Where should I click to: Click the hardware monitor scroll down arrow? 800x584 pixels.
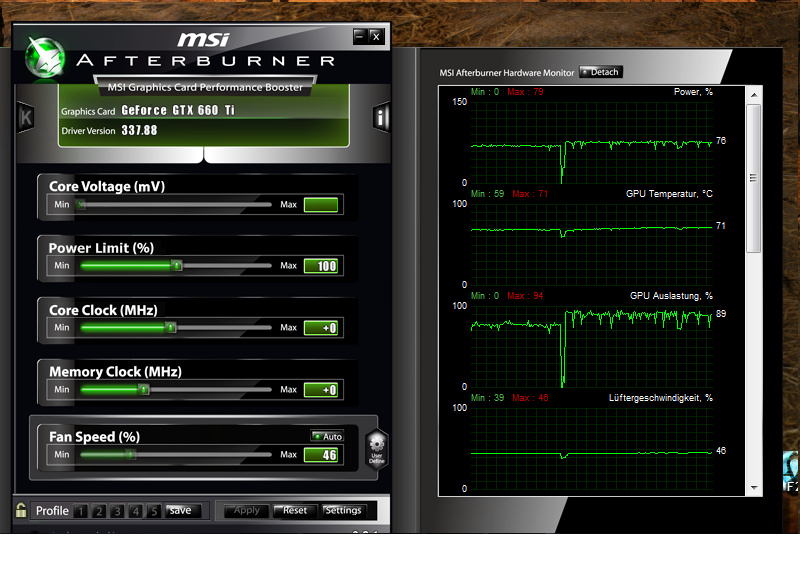754,488
